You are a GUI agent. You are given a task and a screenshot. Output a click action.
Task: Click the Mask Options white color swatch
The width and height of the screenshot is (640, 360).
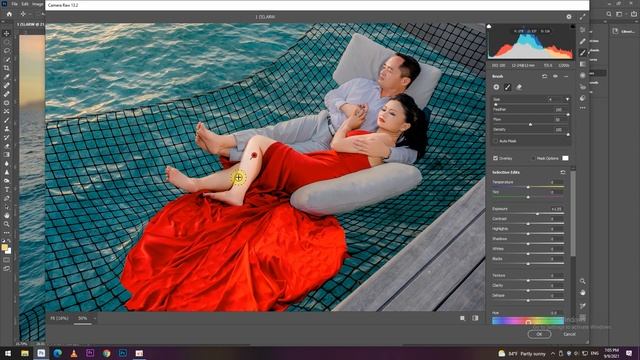(x=565, y=158)
